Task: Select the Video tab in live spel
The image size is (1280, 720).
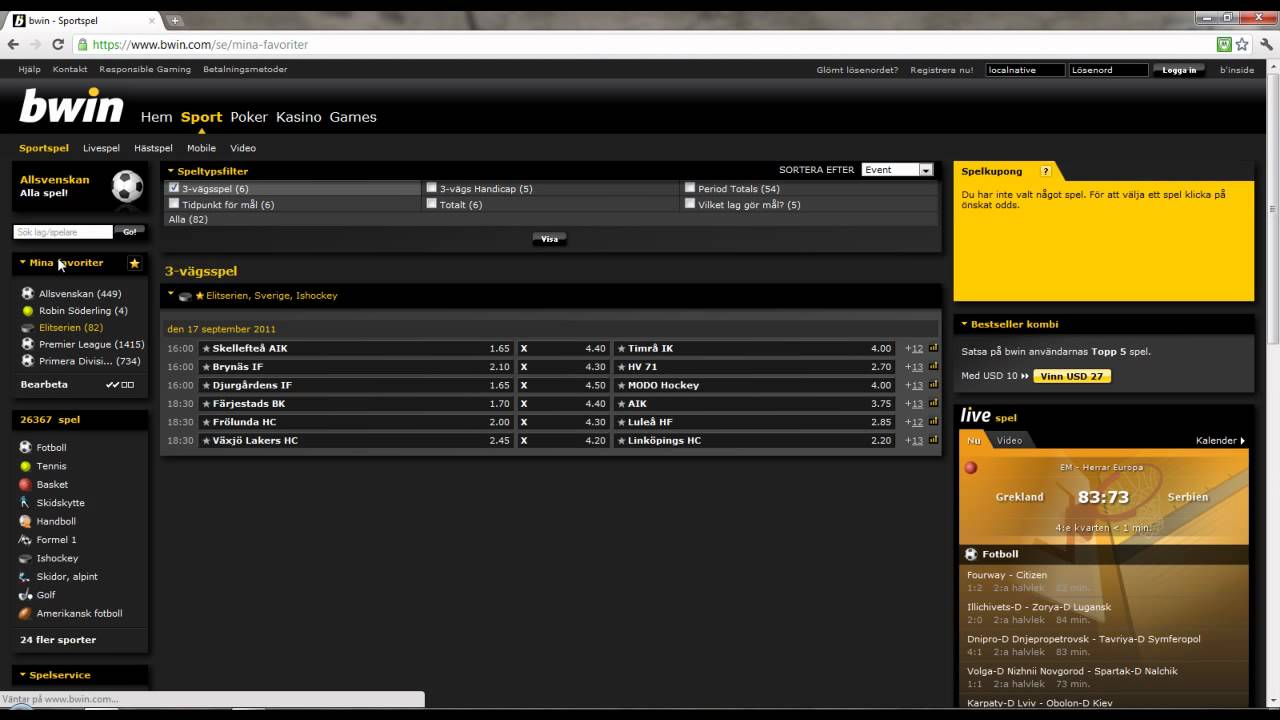Action: point(1009,441)
